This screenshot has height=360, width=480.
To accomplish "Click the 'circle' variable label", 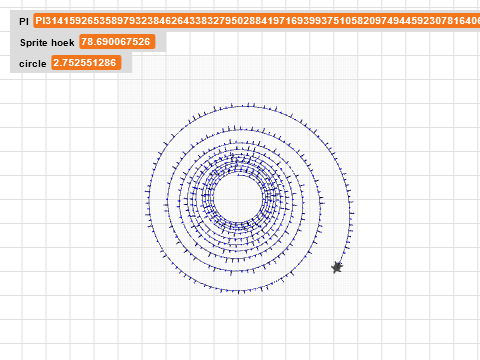I will pyautogui.click(x=33, y=63).
